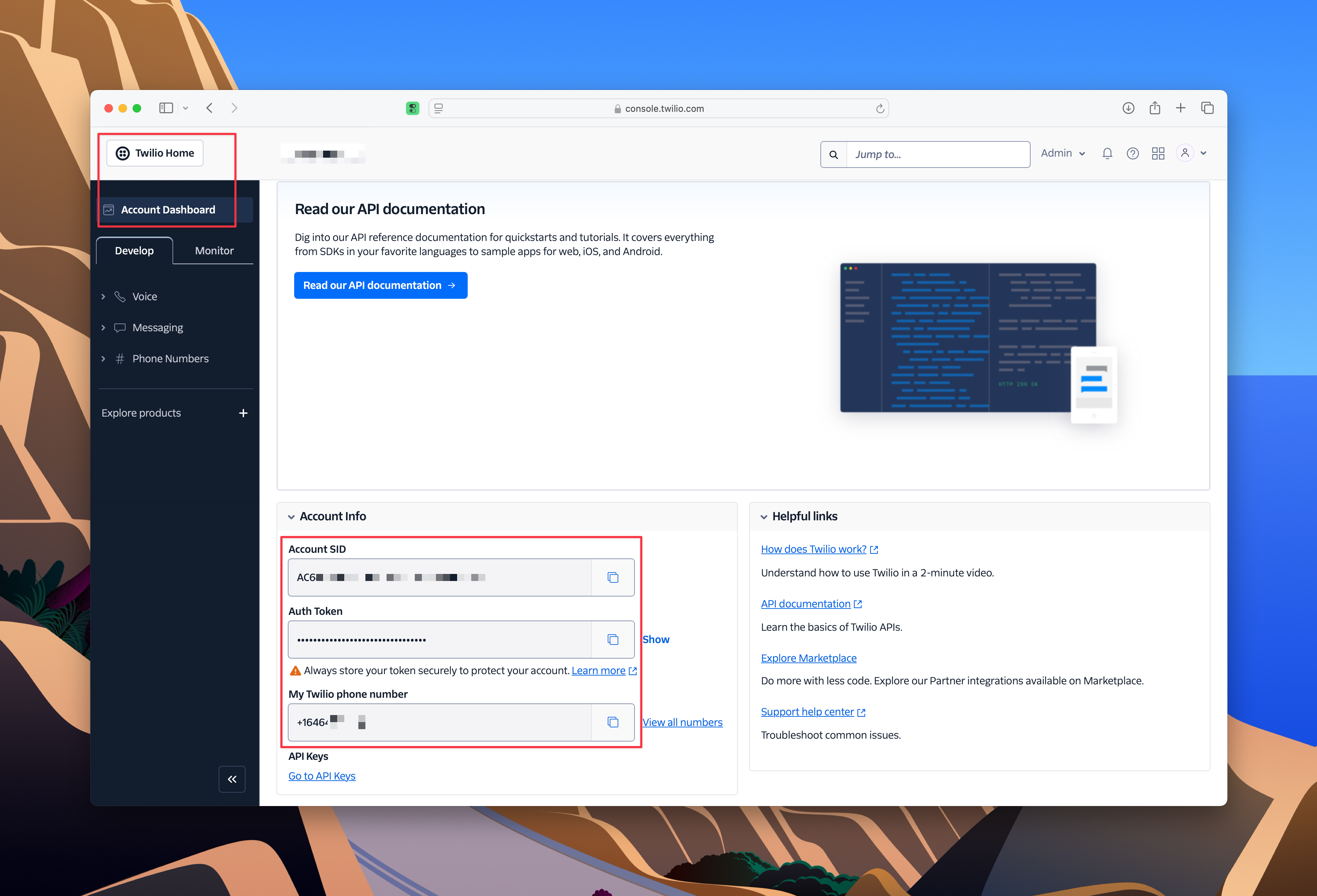
Task: Click the search magnifier icon
Action: (833, 154)
